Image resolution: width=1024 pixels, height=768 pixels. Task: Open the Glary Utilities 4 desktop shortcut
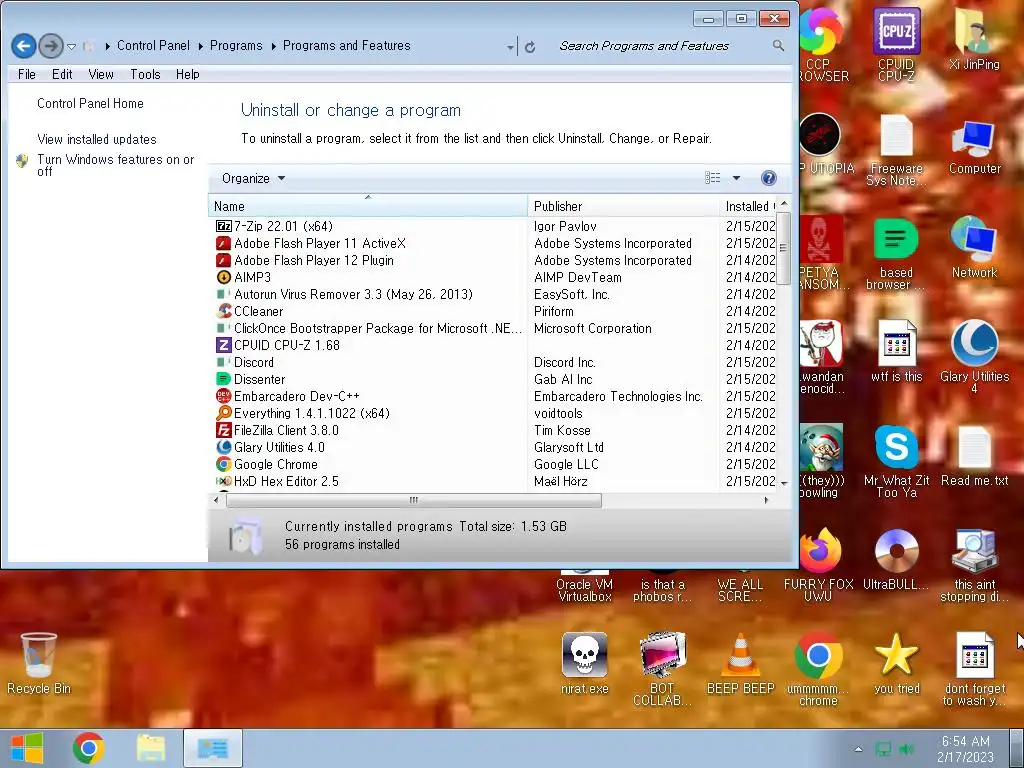(974, 356)
